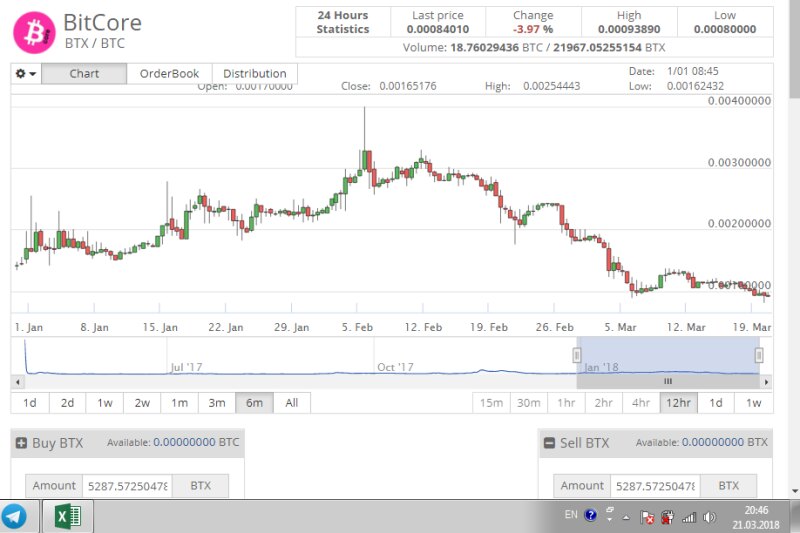Set the chart range to All

point(291,402)
